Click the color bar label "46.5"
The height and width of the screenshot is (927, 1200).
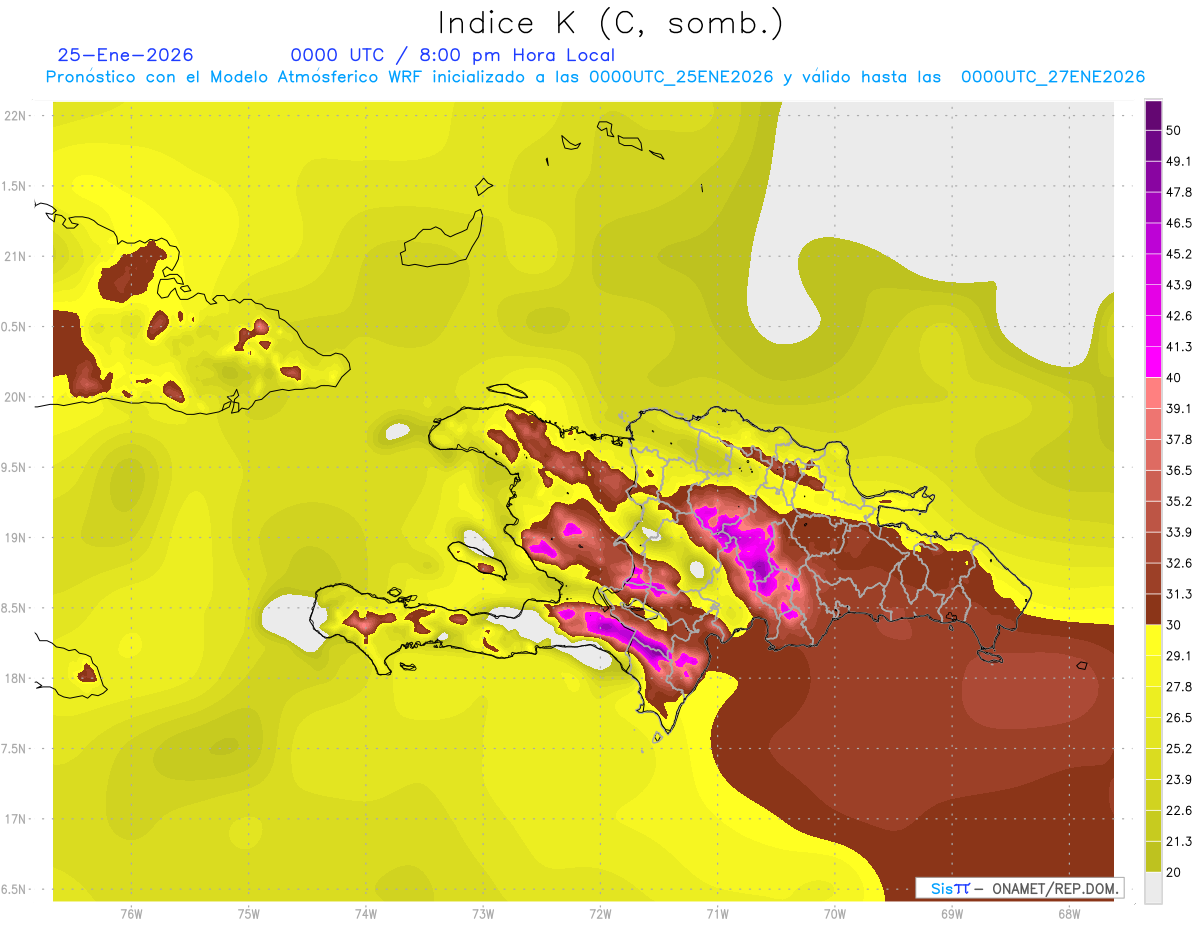1179,224
